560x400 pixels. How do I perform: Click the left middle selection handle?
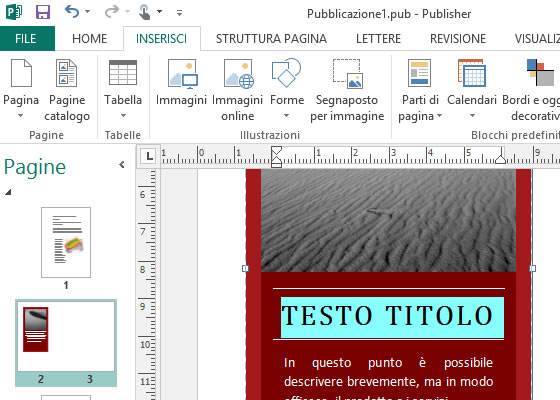[245, 268]
